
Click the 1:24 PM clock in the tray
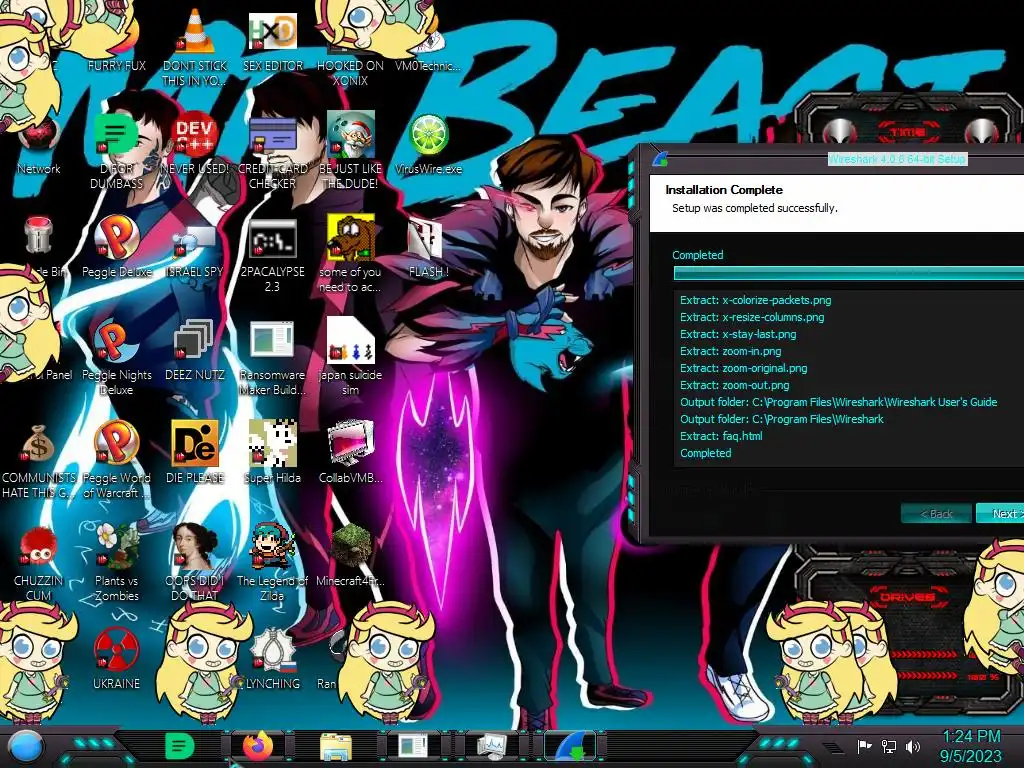[970, 737]
